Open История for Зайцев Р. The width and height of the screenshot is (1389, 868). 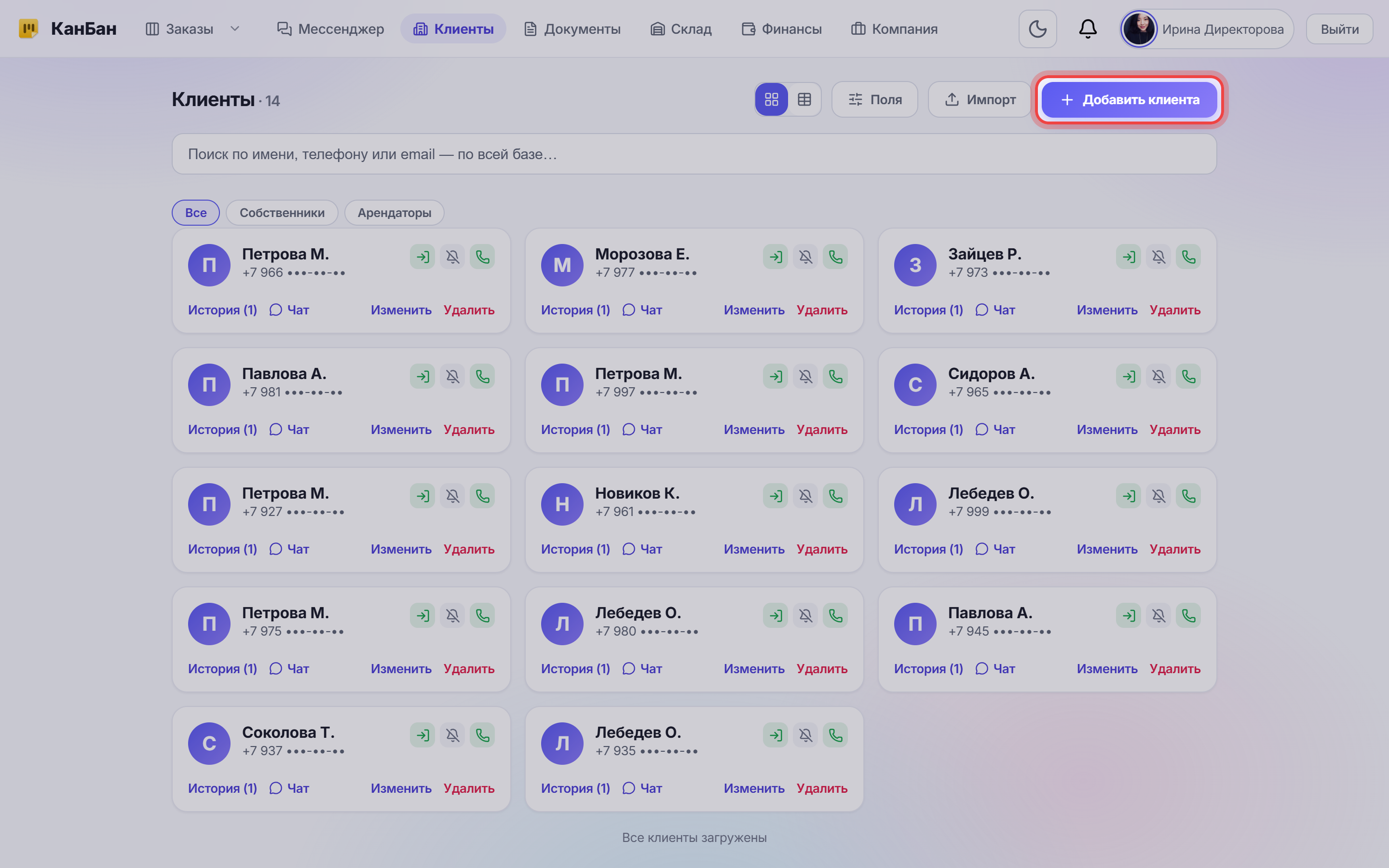click(x=928, y=310)
